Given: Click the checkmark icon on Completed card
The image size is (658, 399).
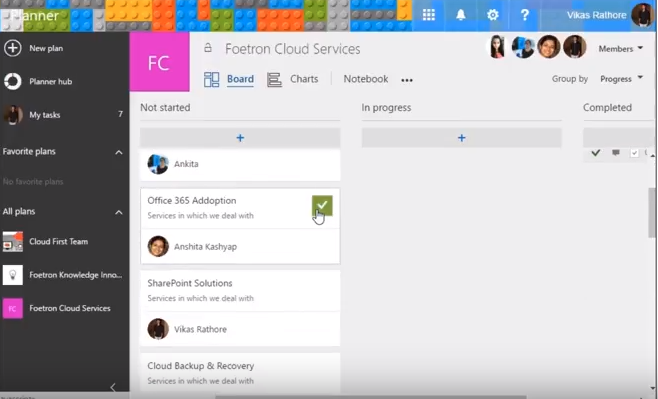Looking at the screenshot, I should click(595, 153).
